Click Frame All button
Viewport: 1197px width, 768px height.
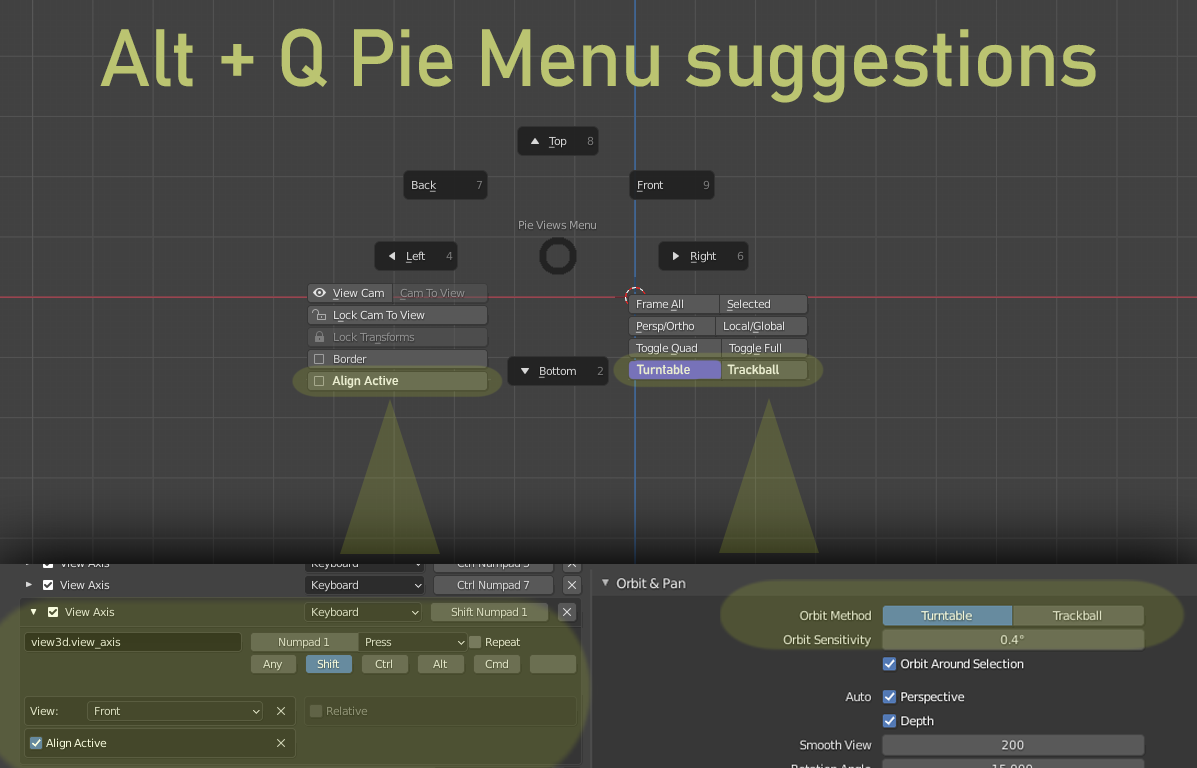673,304
